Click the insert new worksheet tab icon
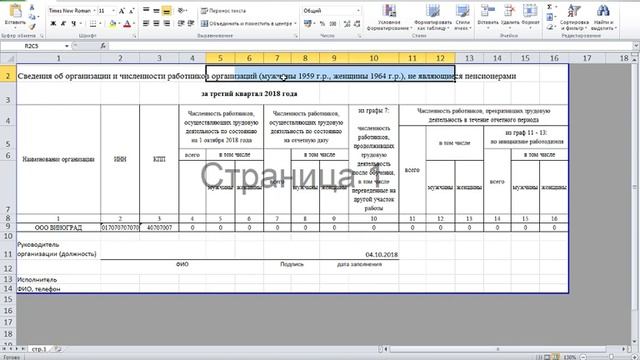 coord(58,349)
